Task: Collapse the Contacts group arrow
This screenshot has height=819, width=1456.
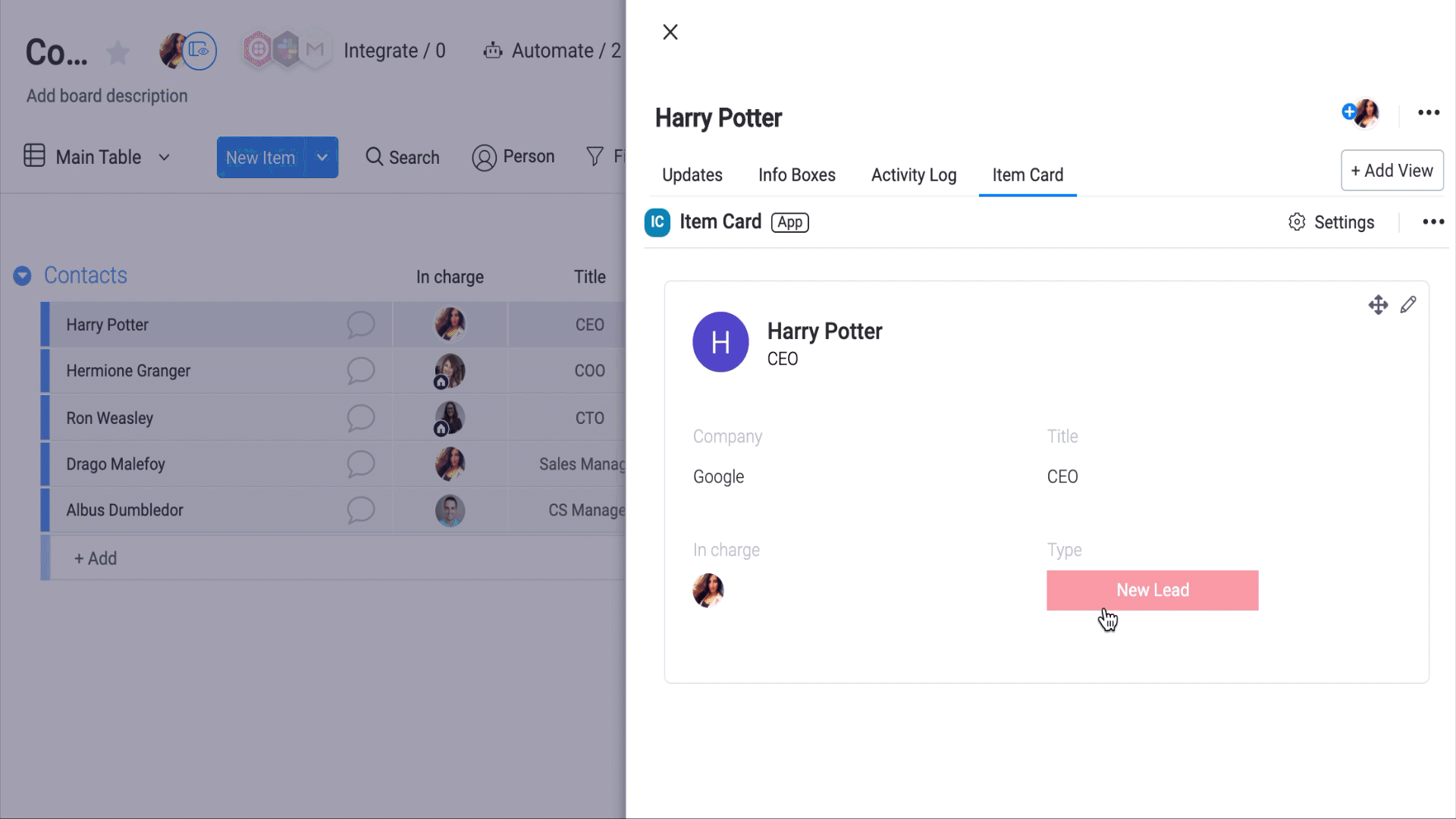Action: pyautogui.click(x=22, y=275)
